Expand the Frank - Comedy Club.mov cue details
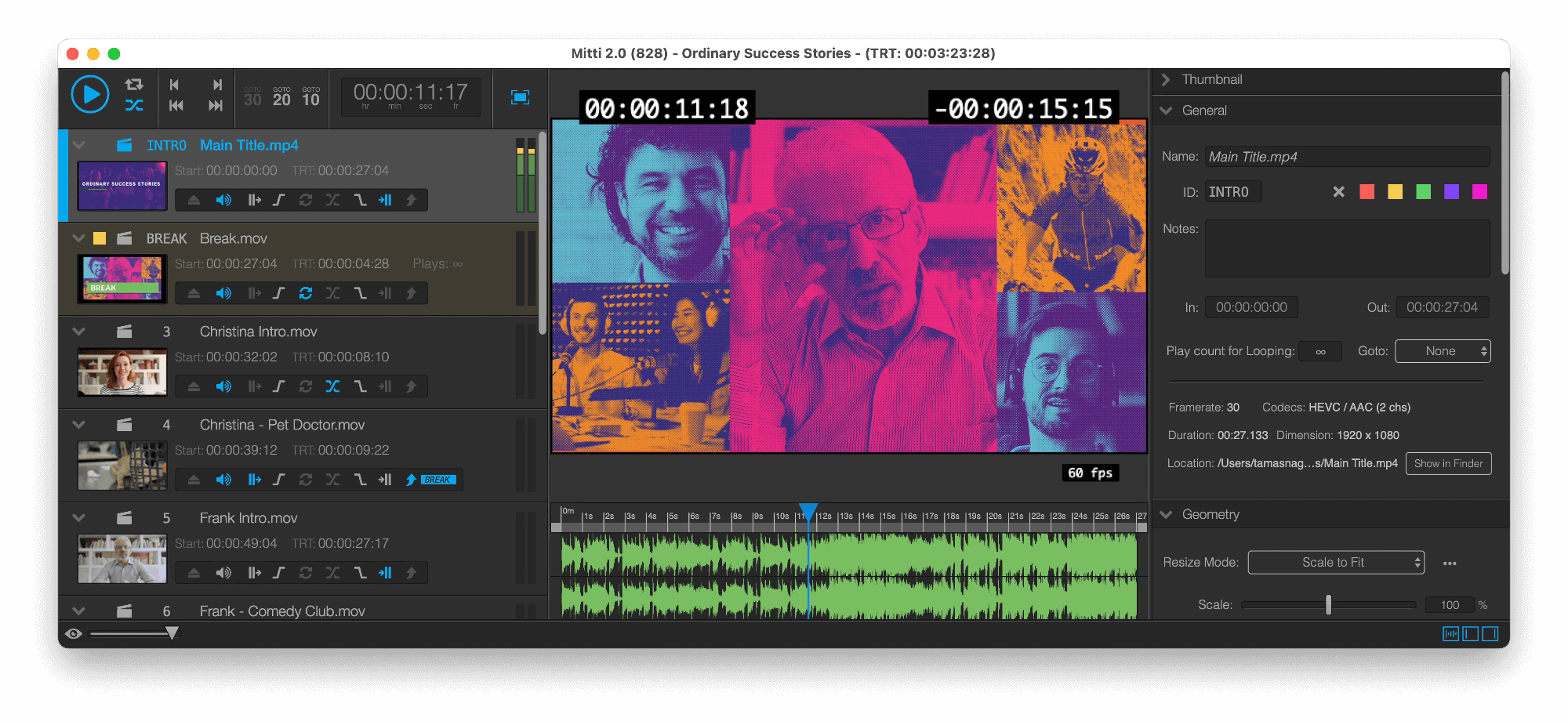Image resolution: width=1568 pixels, height=725 pixels. (78, 611)
